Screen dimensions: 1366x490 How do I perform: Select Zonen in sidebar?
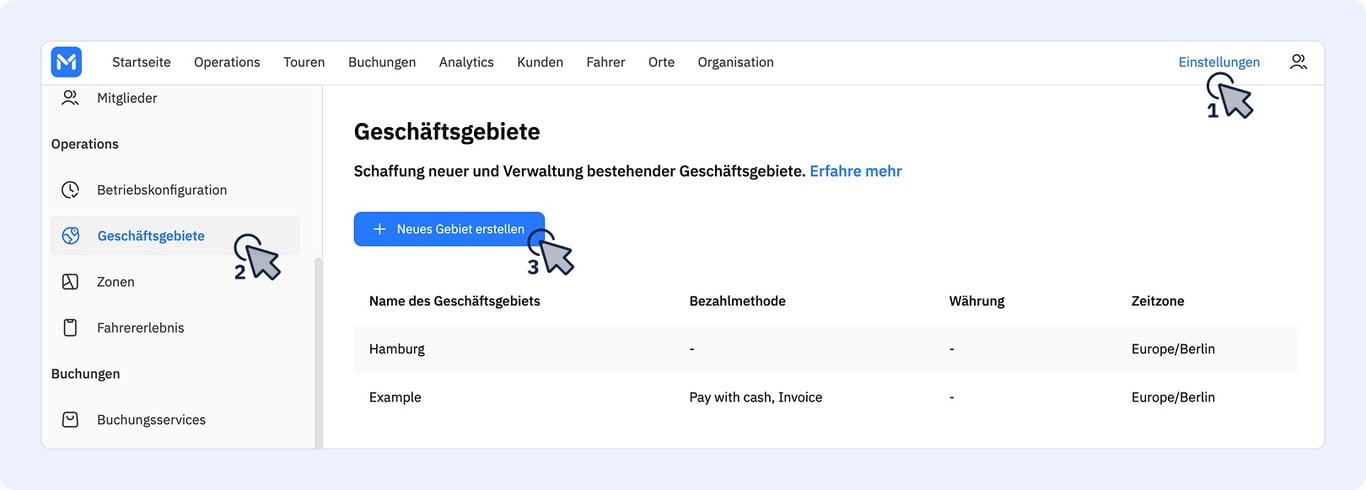[116, 282]
